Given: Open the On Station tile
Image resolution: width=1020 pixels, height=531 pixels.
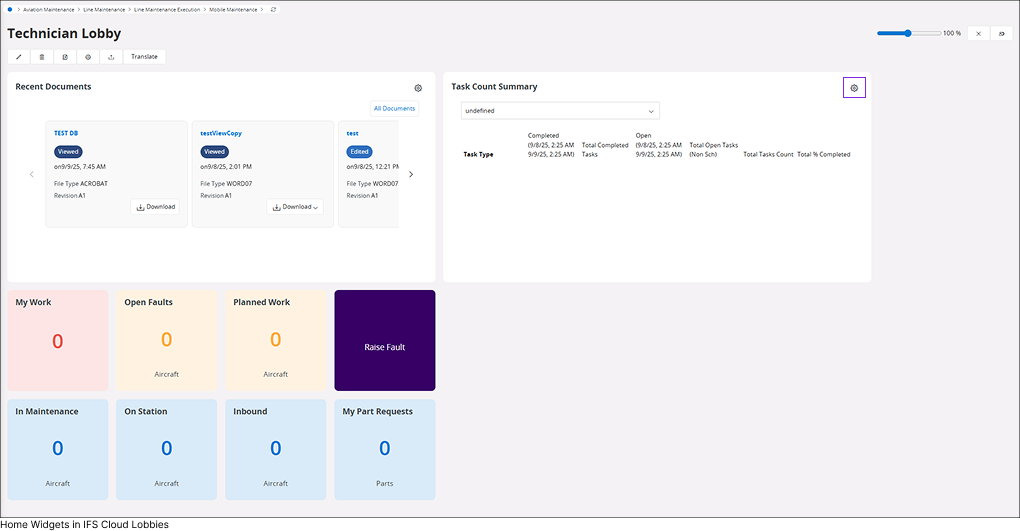Looking at the screenshot, I should tap(167, 450).
